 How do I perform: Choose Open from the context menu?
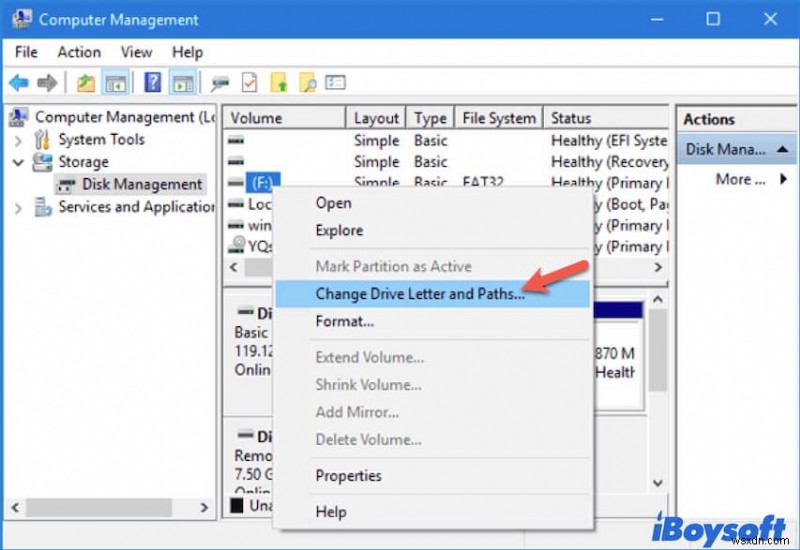pos(433,203)
